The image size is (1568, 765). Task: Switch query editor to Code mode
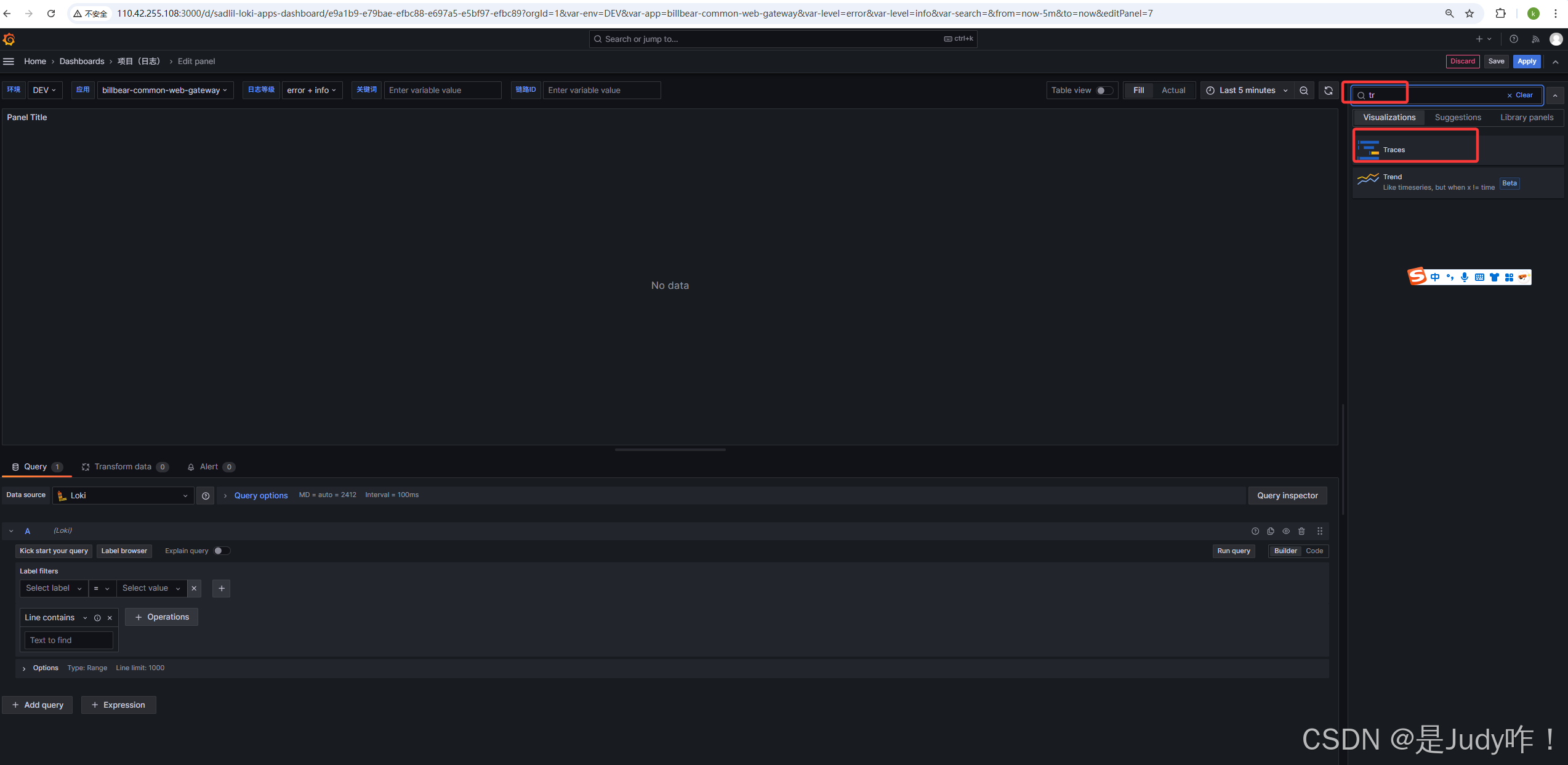1314,551
